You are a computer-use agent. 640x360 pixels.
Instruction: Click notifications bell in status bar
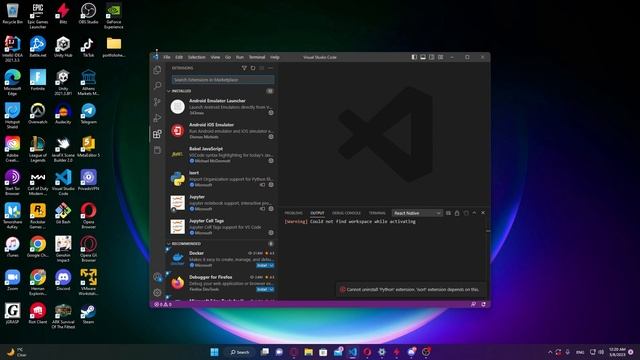tap(484, 304)
